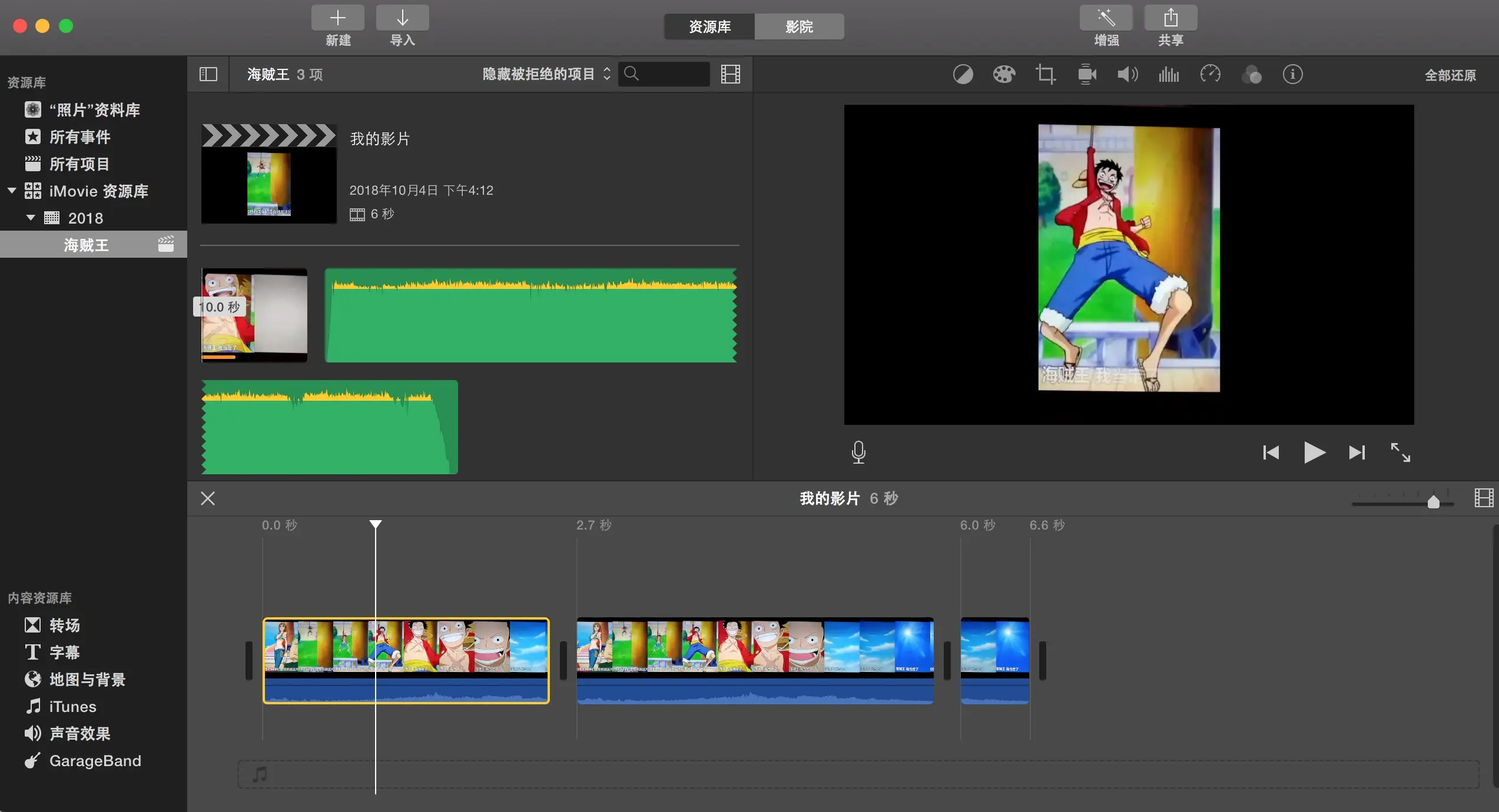Open the color balance adjustment tool
1499x812 pixels.
[x=963, y=75]
